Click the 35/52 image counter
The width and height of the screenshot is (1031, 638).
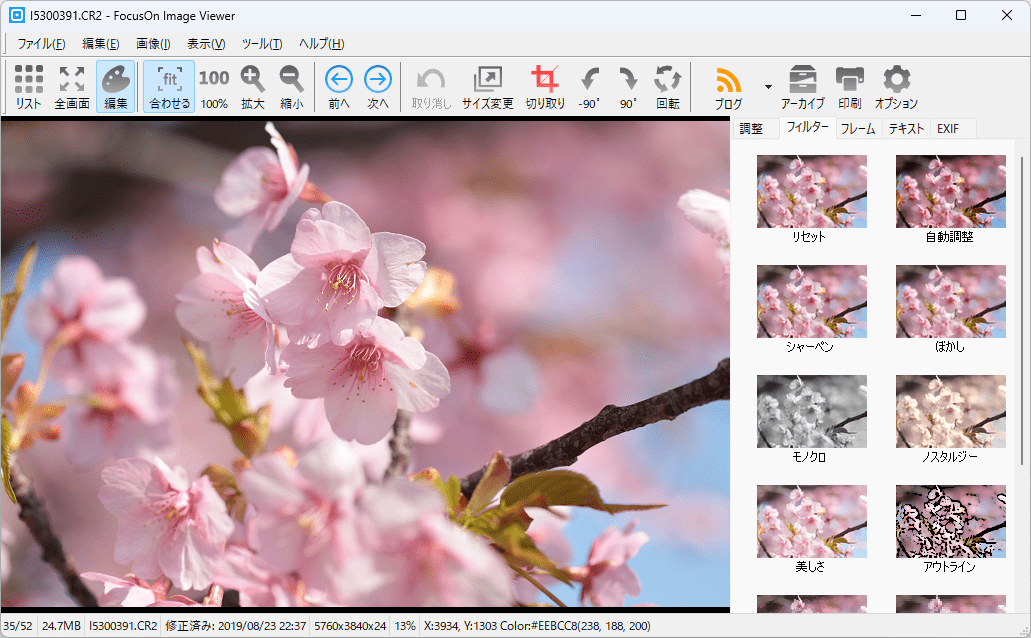point(18,626)
